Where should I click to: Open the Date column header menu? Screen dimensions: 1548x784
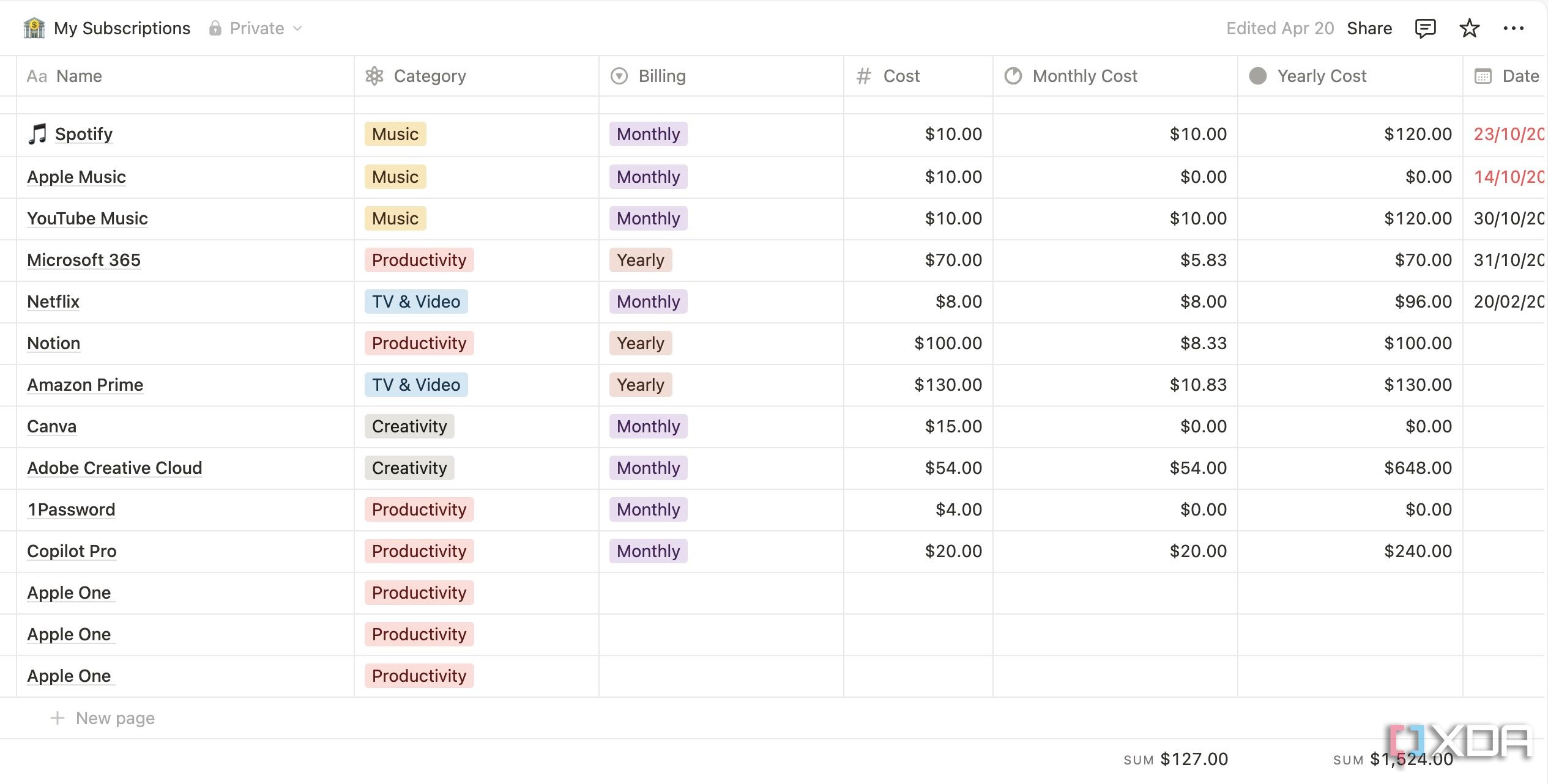(1505, 76)
